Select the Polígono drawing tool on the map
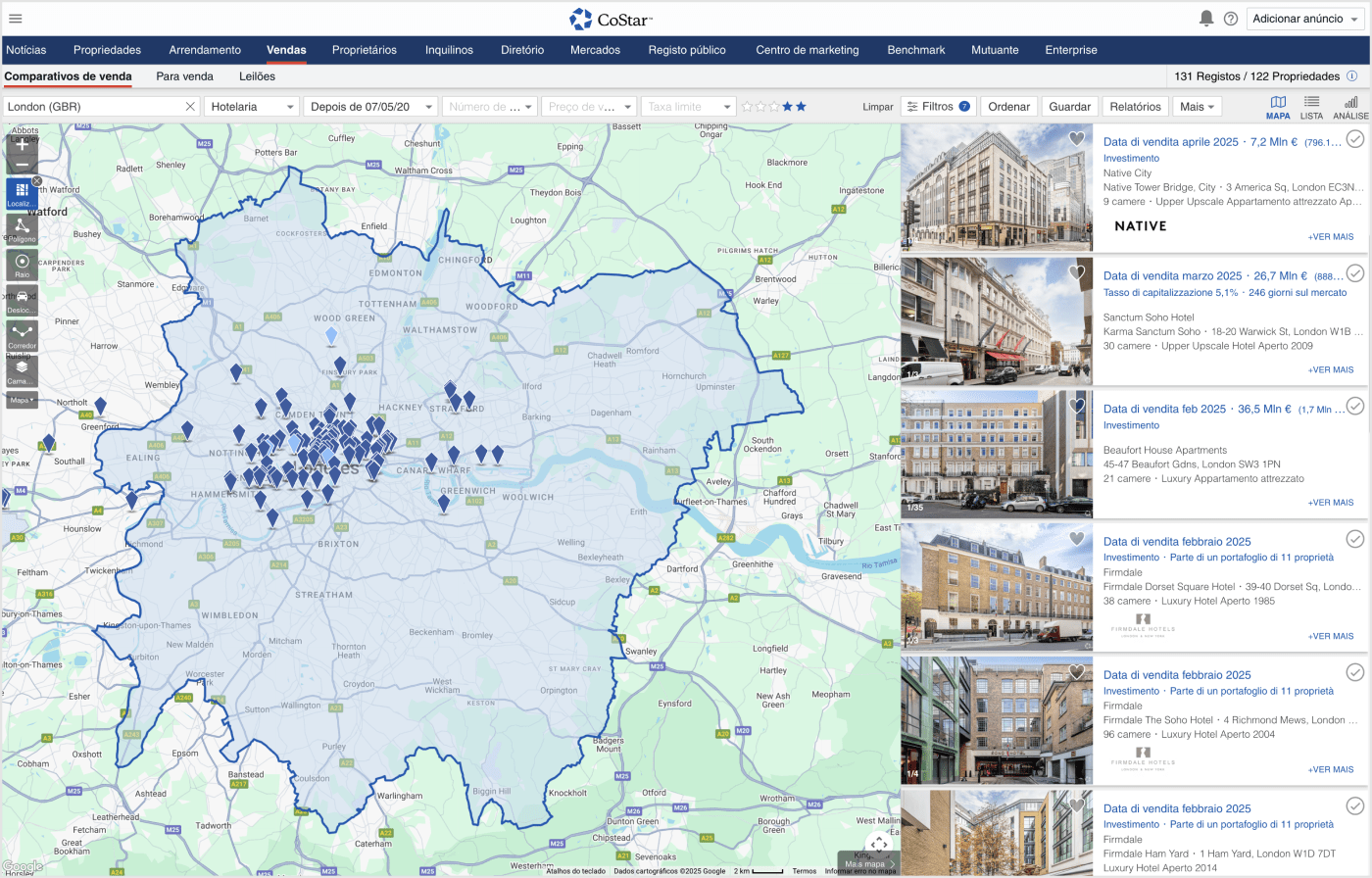 22,228
